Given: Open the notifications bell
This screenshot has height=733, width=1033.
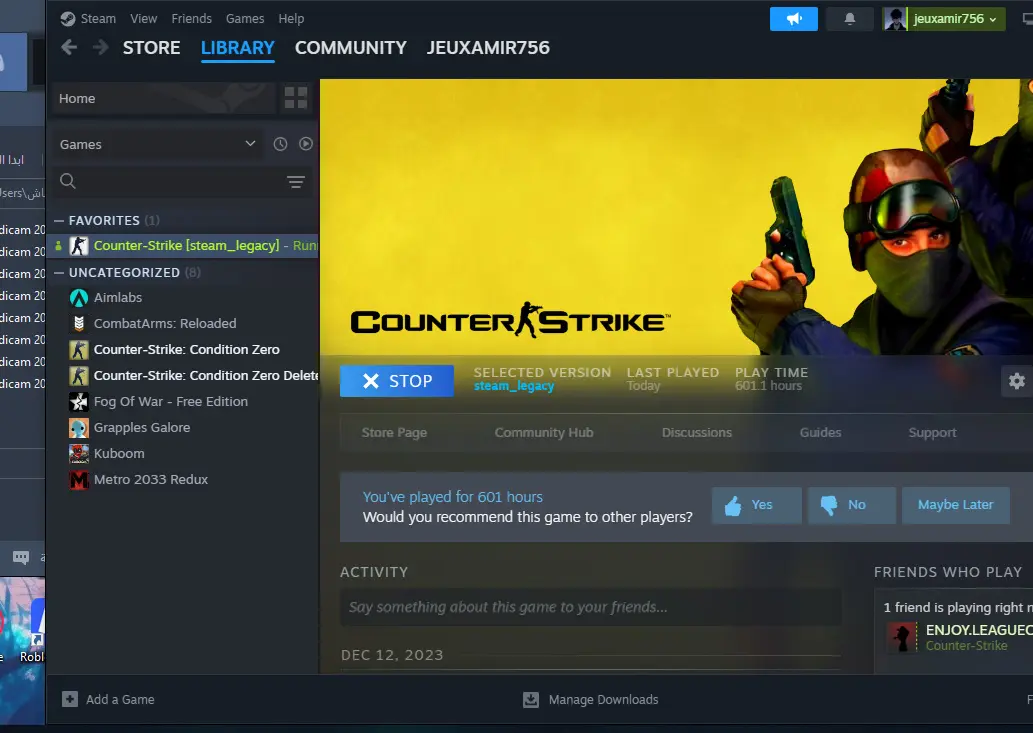Looking at the screenshot, I should click(x=850, y=18).
